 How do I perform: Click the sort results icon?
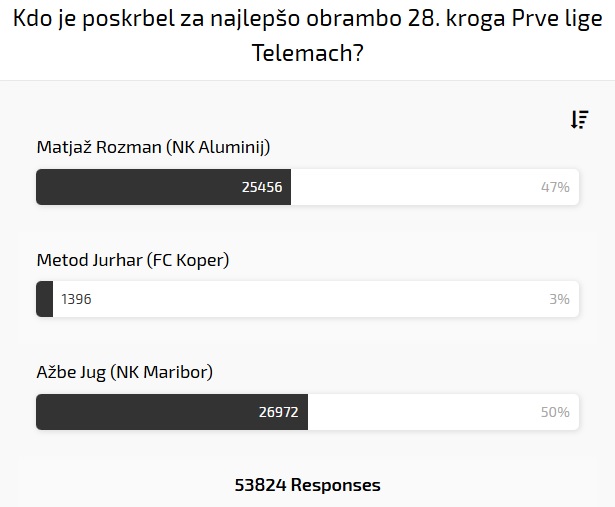click(579, 120)
